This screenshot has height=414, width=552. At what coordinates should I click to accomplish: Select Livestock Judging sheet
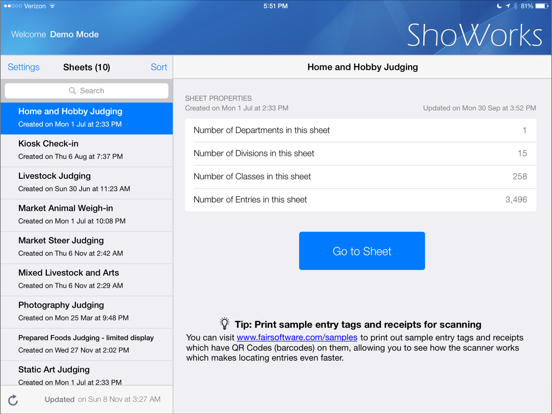pyautogui.click(x=87, y=183)
